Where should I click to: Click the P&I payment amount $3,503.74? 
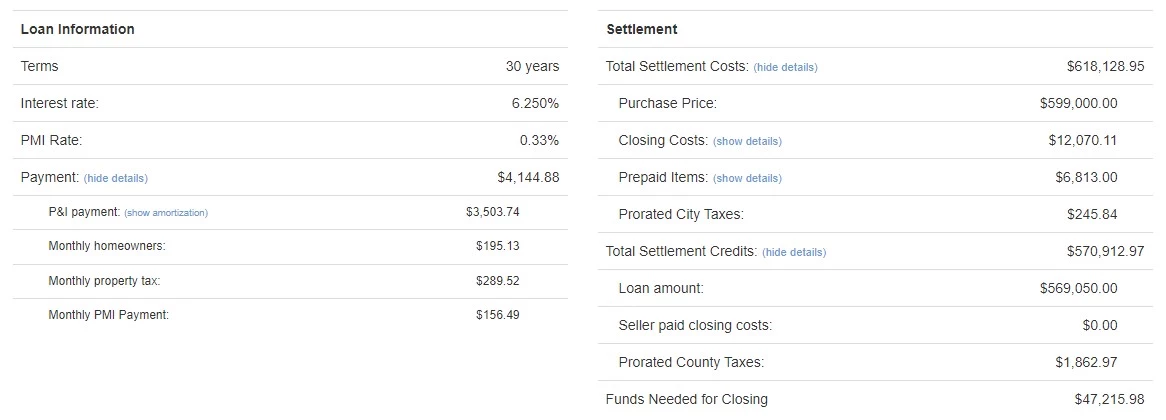pos(492,212)
